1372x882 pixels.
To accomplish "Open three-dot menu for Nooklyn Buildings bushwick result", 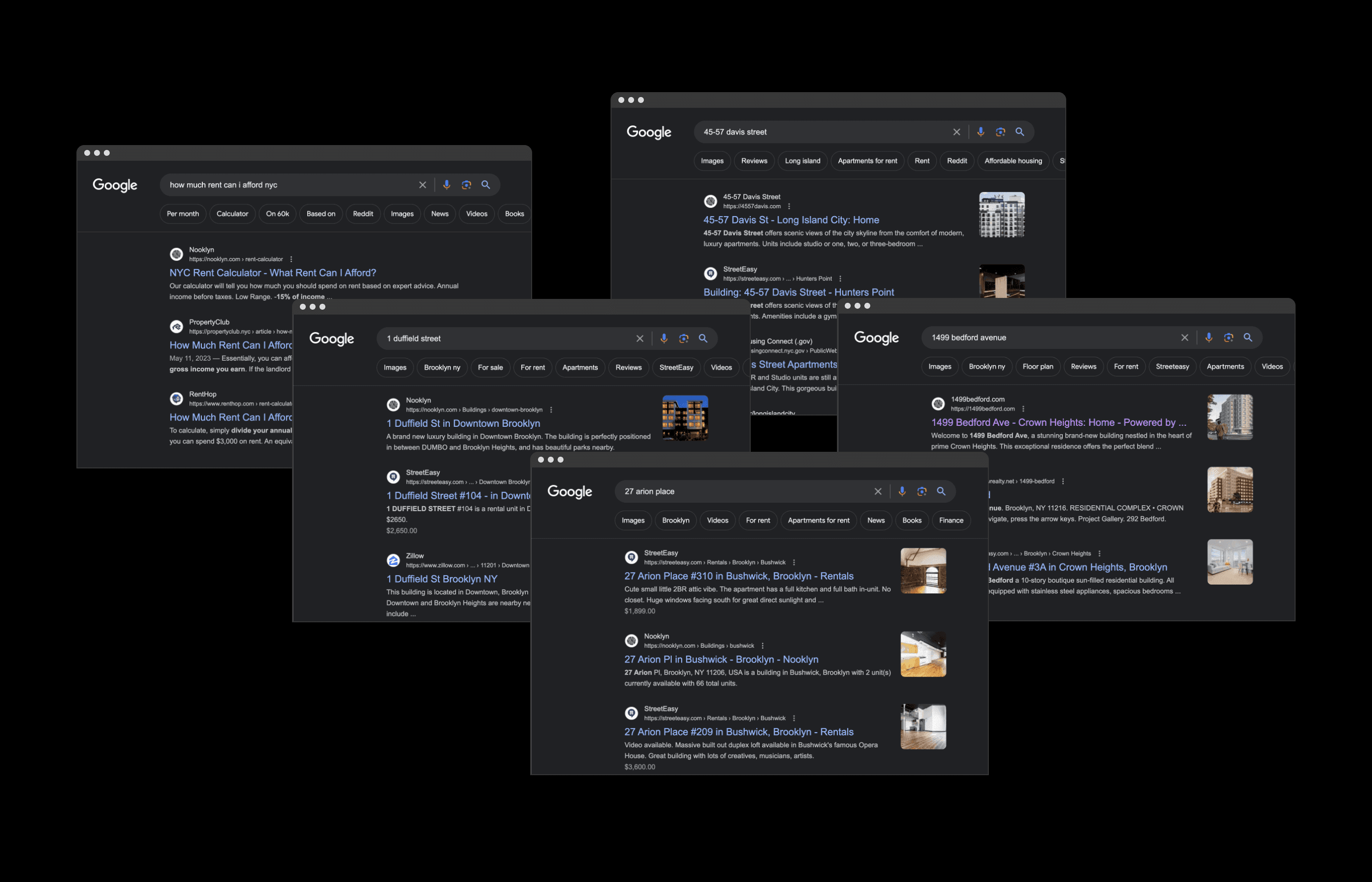I will 762,646.
